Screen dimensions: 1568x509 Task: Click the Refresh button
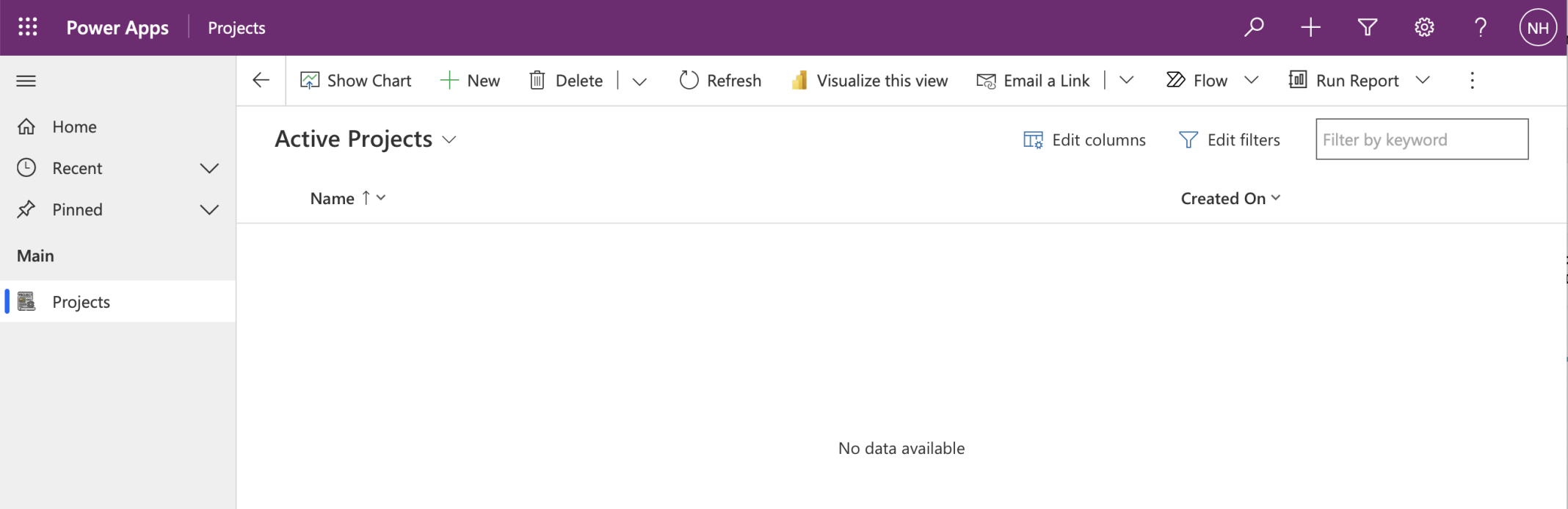(x=720, y=80)
